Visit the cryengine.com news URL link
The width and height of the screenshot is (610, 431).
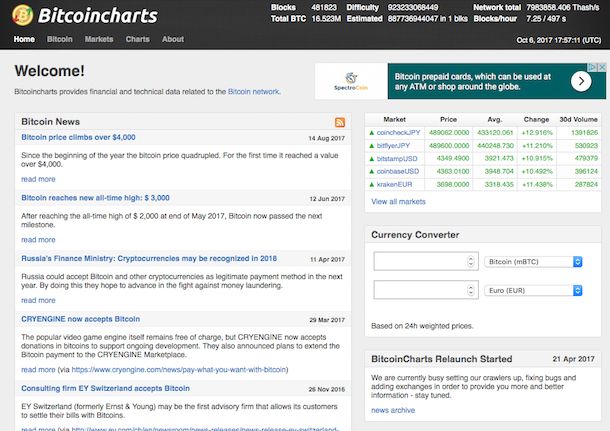(179, 370)
